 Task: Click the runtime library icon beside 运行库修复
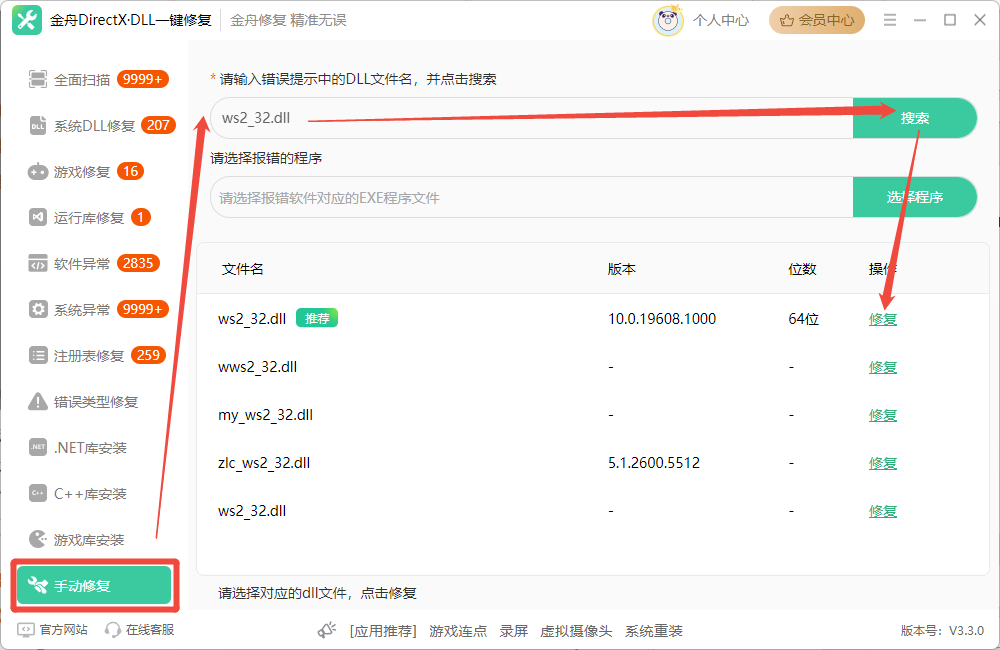pos(38,218)
